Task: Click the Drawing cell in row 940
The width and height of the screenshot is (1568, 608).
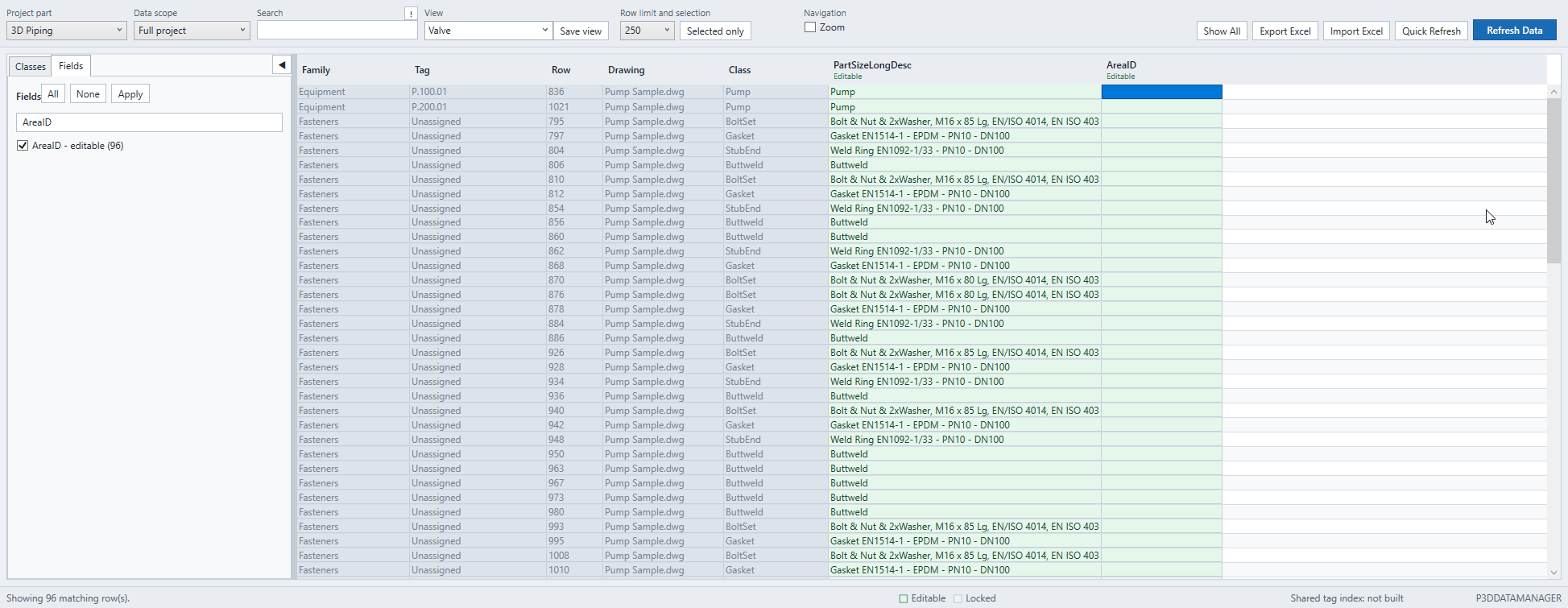Action: point(663,411)
